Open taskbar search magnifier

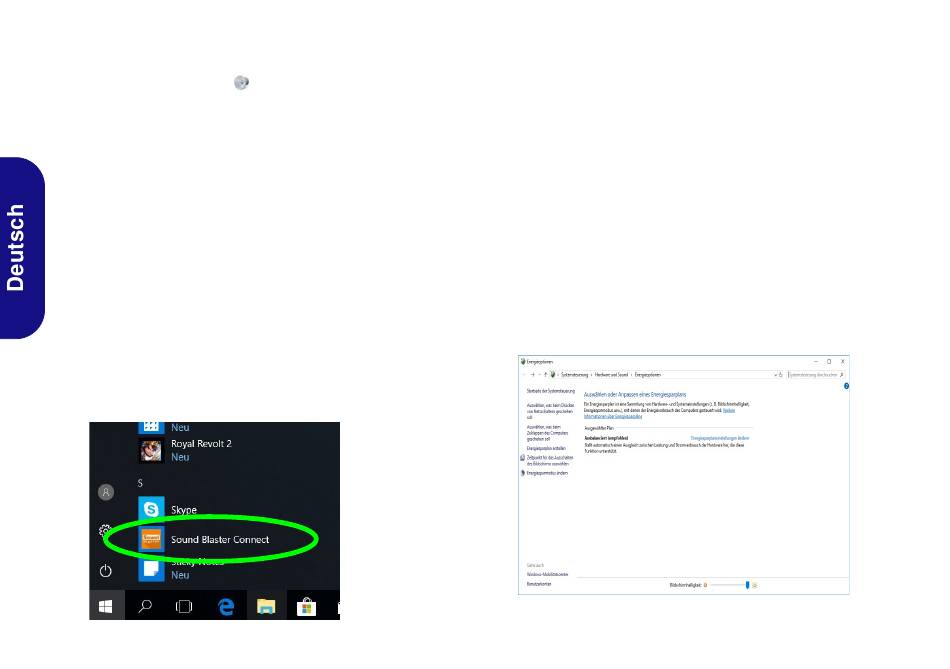(x=145, y=606)
